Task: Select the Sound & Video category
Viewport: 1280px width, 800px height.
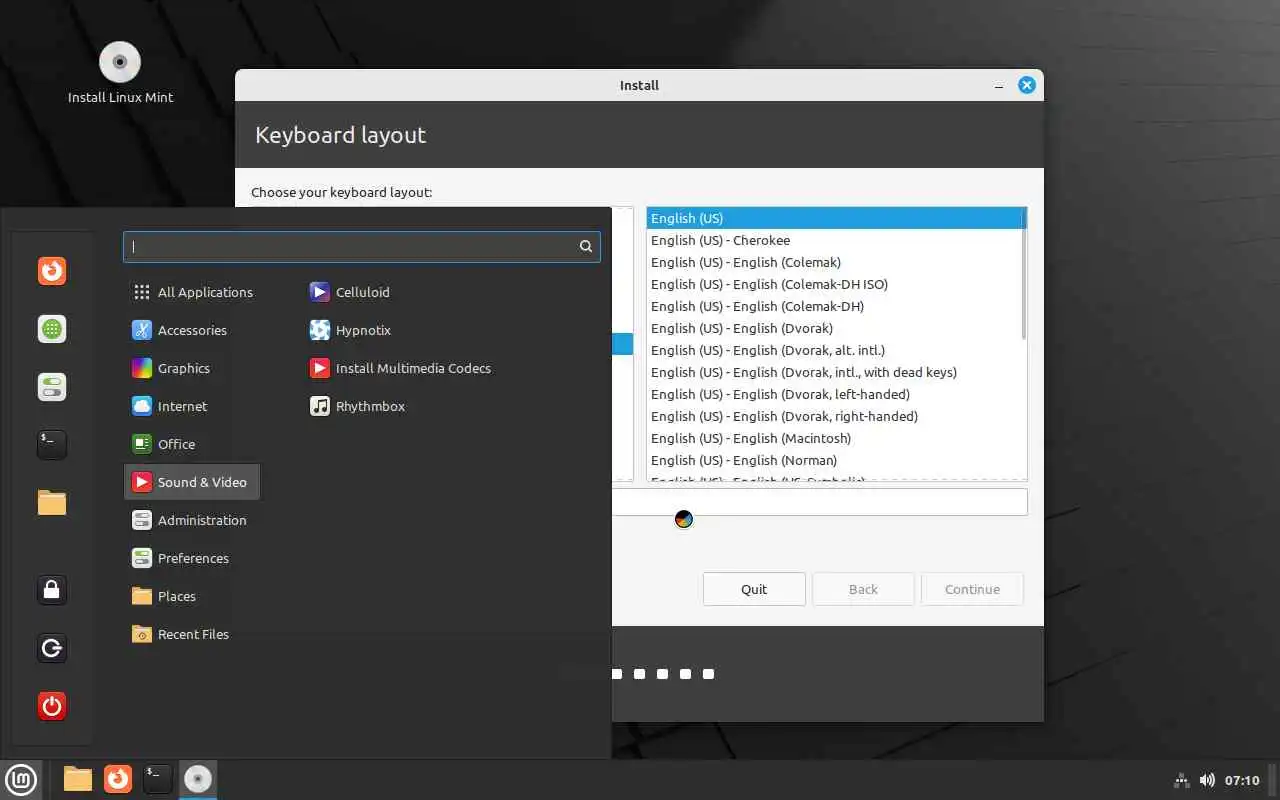Action: click(192, 482)
